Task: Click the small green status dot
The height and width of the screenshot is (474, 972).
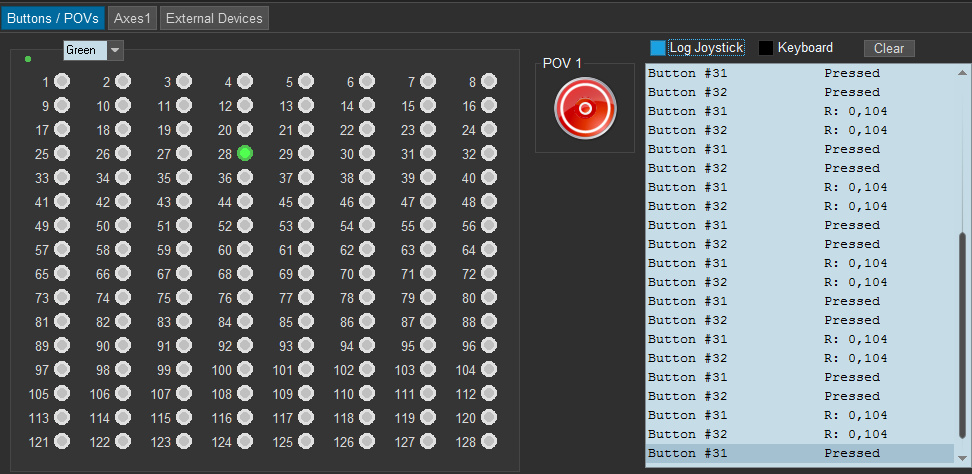Action: pyautogui.click(x=28, y=59)
